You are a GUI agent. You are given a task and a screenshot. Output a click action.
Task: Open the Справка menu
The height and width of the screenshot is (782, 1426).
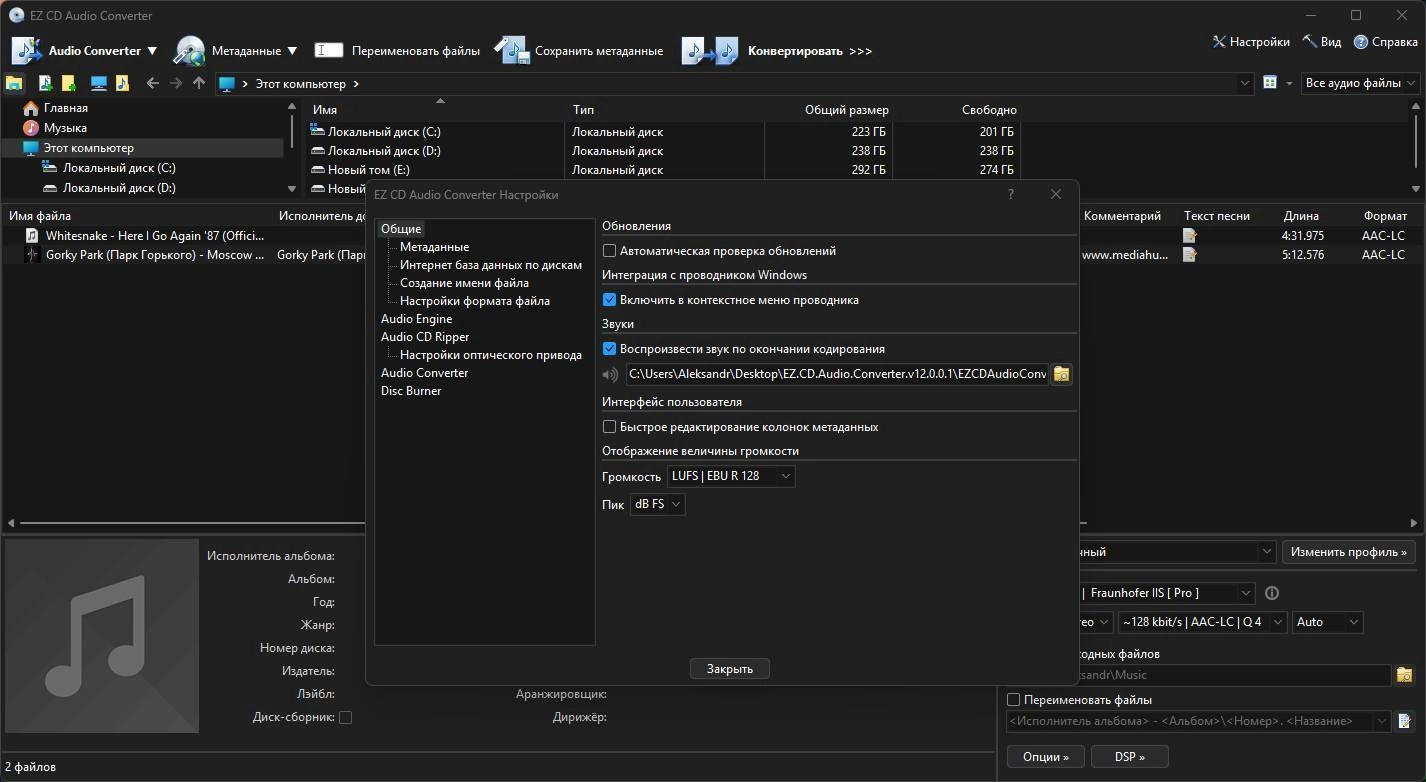(1386, 42)
